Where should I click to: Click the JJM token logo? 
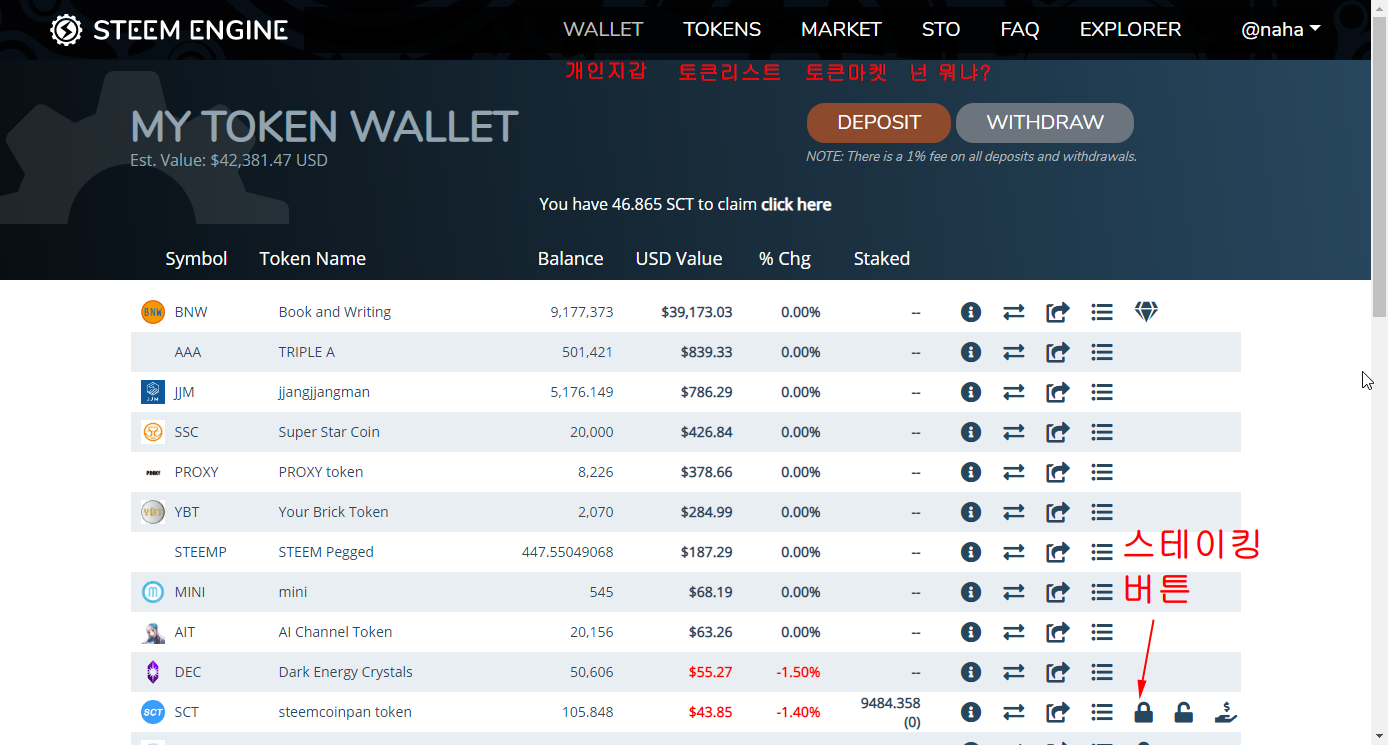click(152, 392)
